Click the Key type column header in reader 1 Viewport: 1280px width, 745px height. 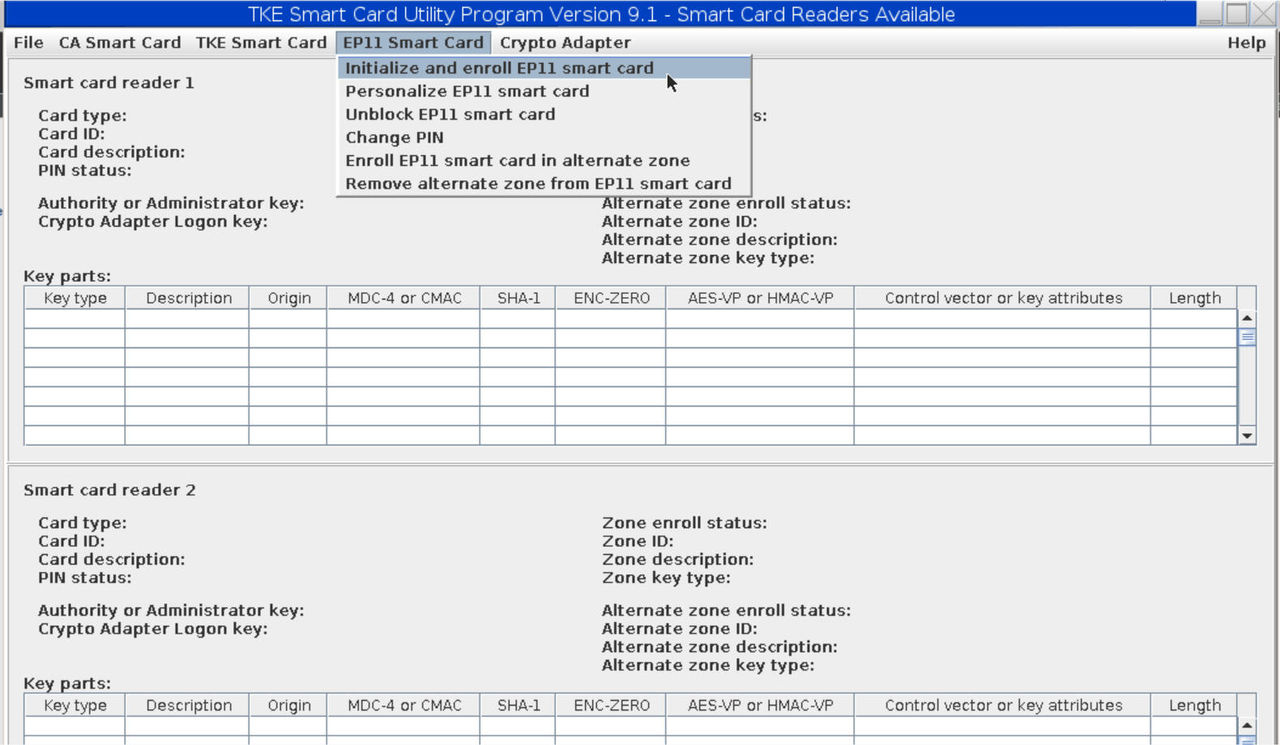[x=75, y=298]
